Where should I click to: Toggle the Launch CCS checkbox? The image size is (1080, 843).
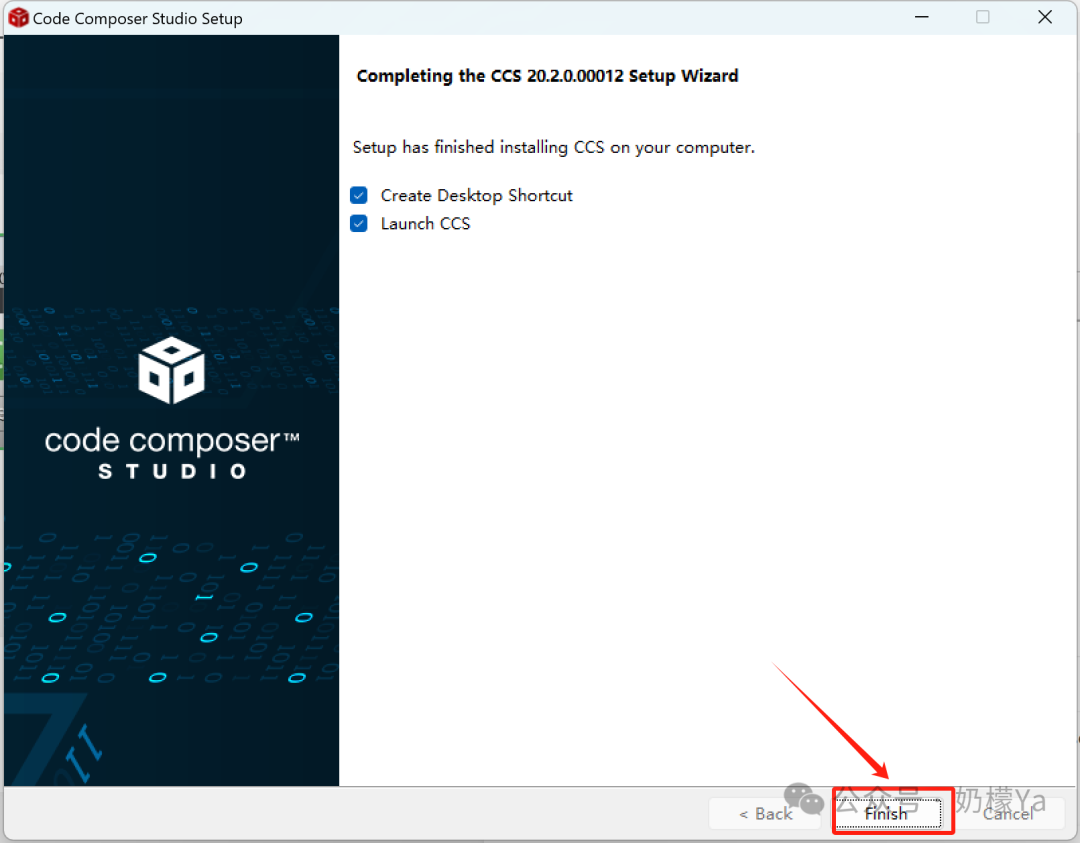click(359, 223)
